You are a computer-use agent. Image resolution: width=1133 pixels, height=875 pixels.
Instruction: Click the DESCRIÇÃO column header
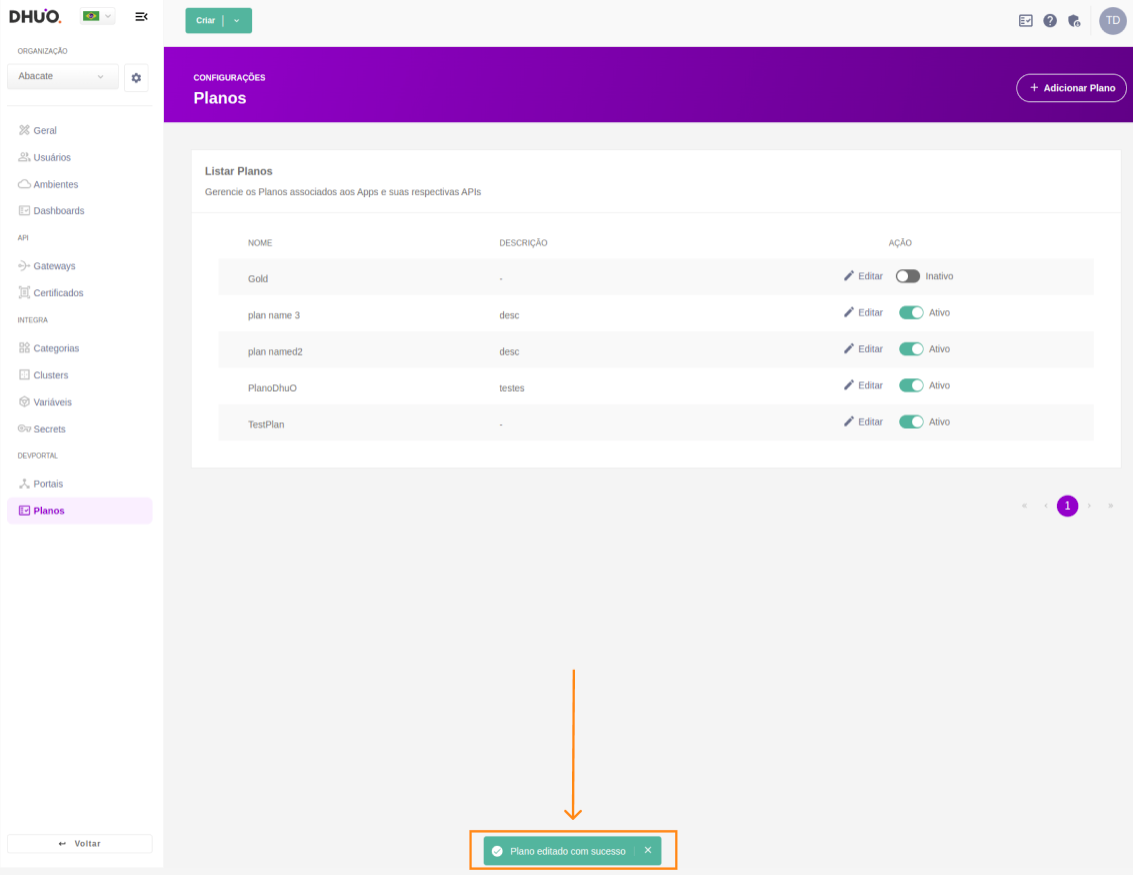pos(523,243)
